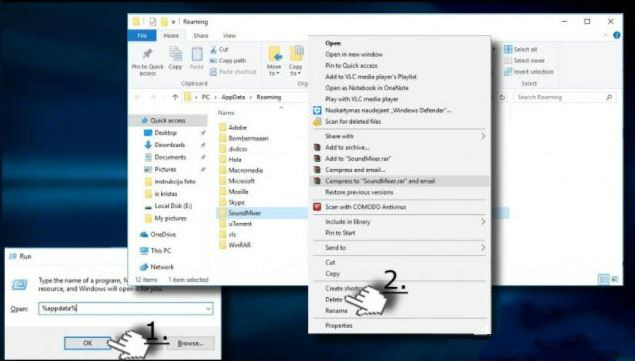
Task: Select the Macromedia folder
Action: (245, 170)
